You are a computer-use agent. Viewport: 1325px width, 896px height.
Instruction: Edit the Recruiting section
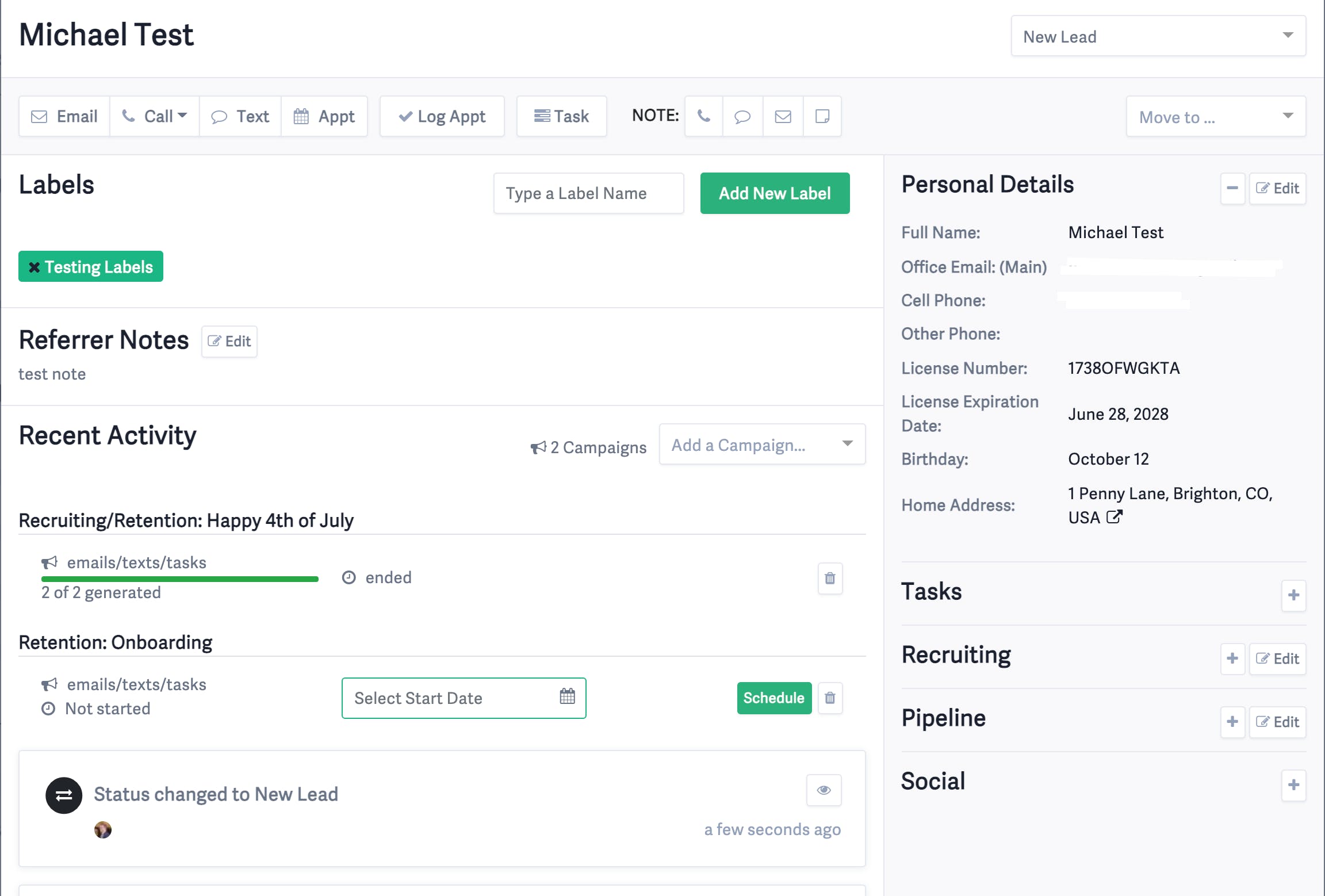(x=1277, y=658)
